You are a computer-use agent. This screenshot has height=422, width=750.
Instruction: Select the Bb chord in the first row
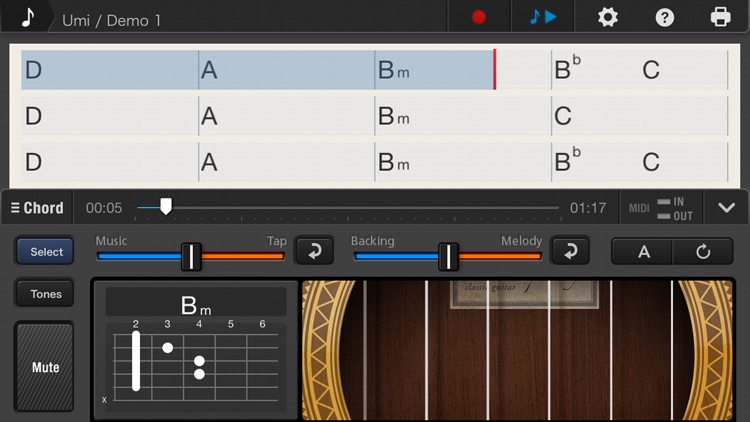click(x=567, y=69)
